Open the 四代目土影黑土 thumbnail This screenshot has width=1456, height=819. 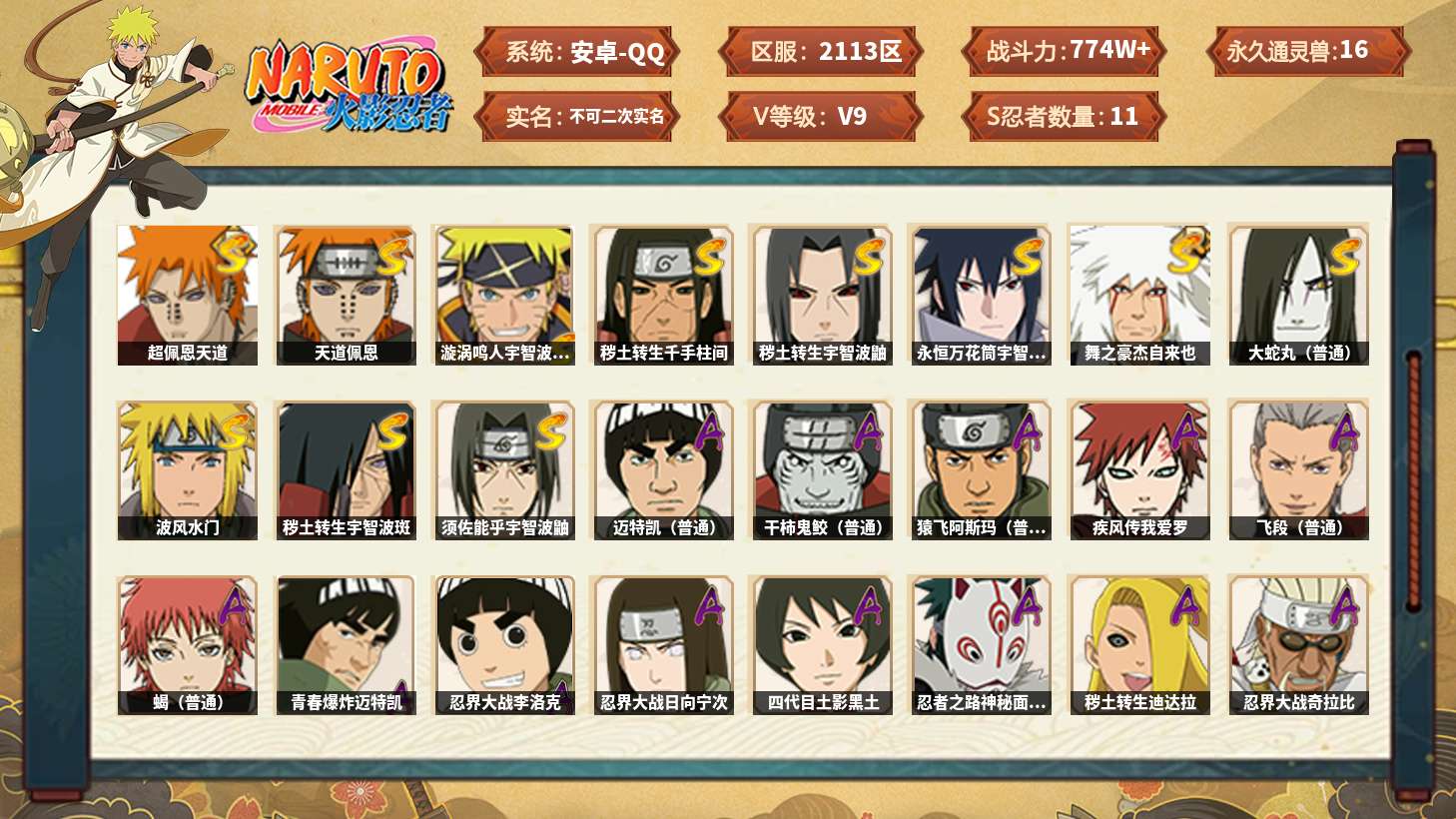tap(822, 645)
